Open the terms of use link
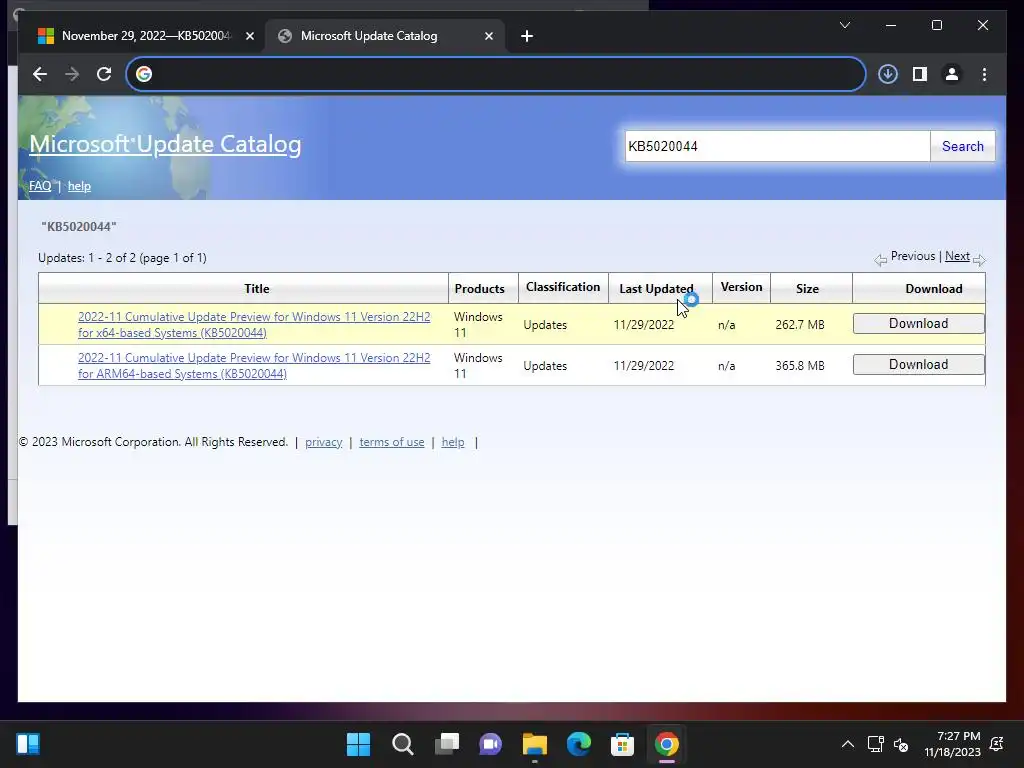Screen dimensions: 1024x768 (392, 442)
